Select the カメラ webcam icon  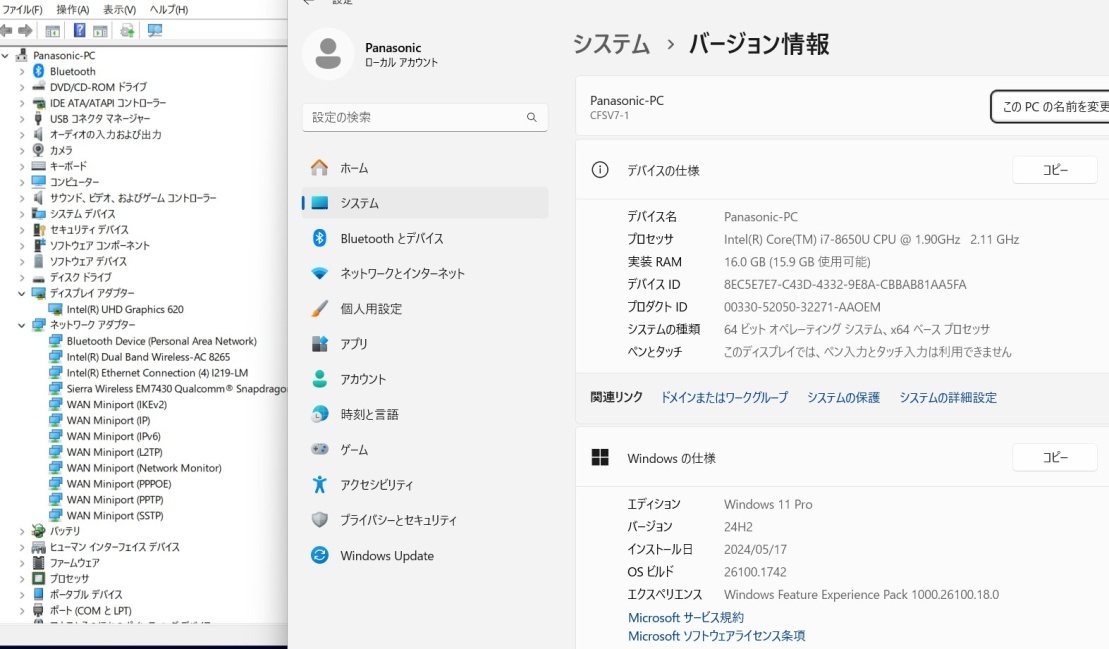point(39,150)
